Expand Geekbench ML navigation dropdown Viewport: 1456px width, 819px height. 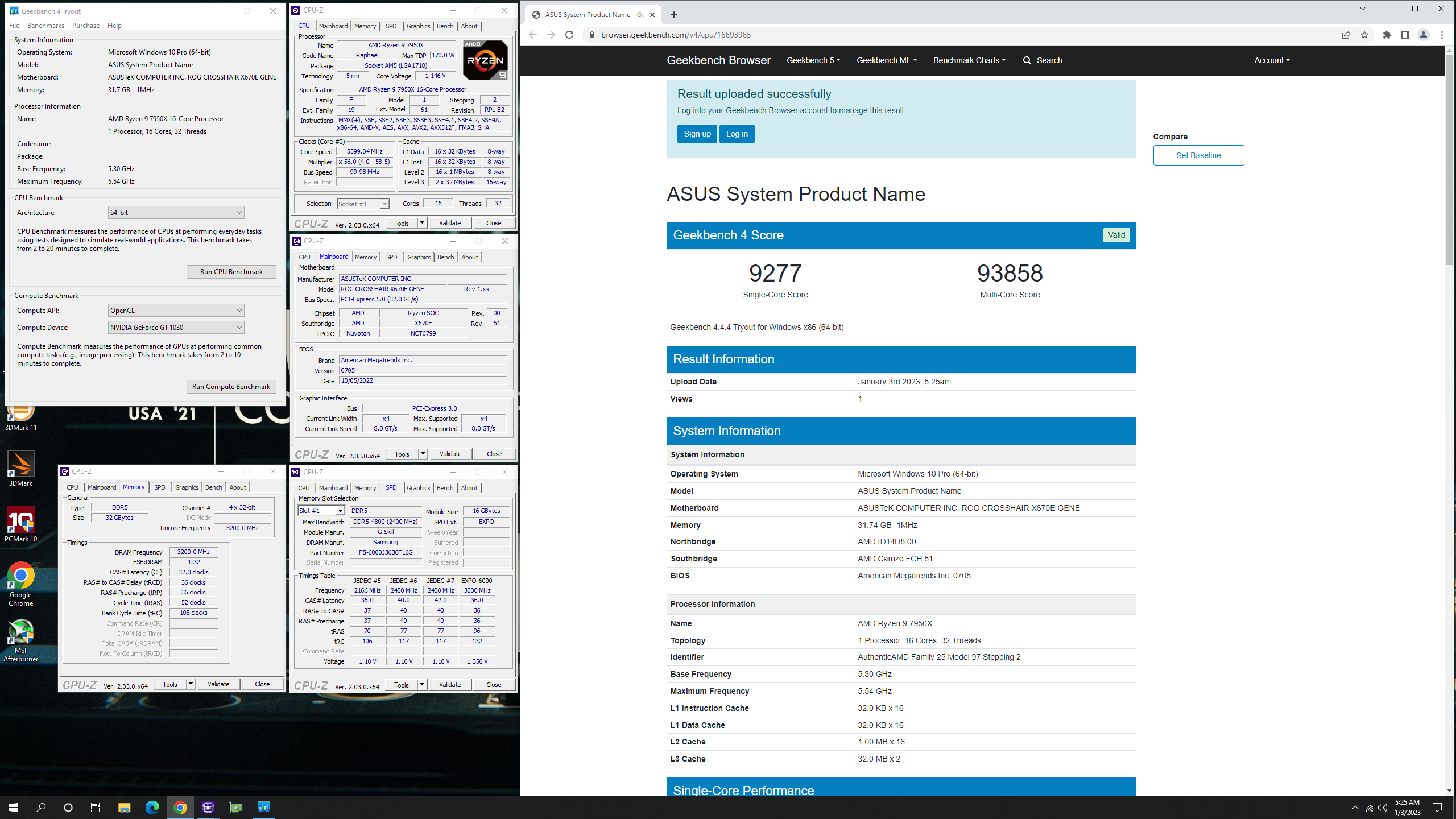887,60
